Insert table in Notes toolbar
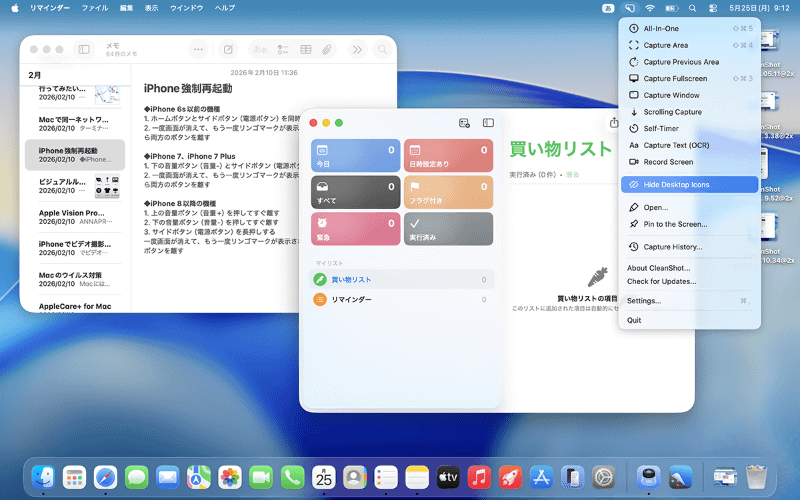The image size is (800, 500). tap(306, 49)
